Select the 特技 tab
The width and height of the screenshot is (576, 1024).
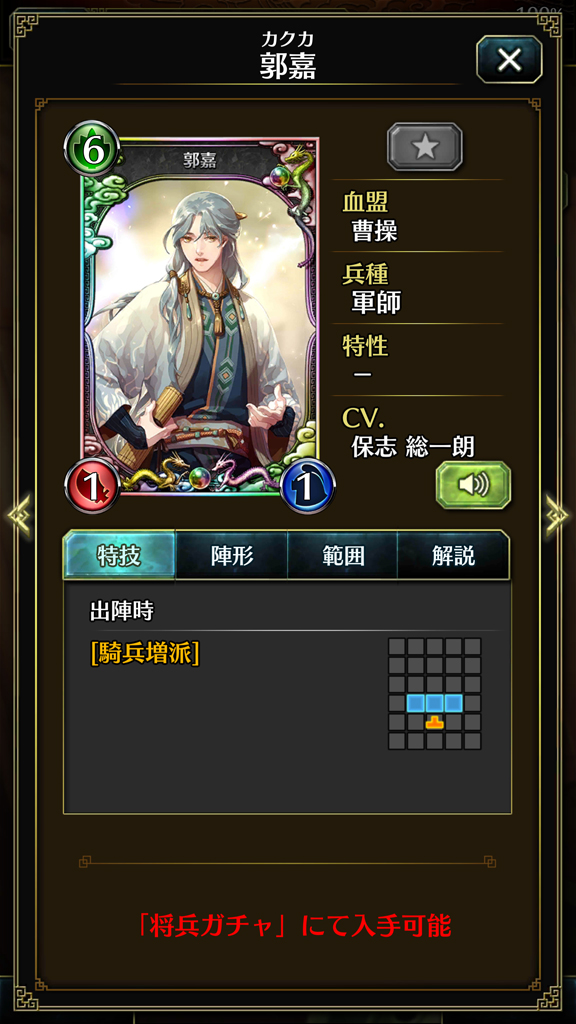click(x=119, y=555)
